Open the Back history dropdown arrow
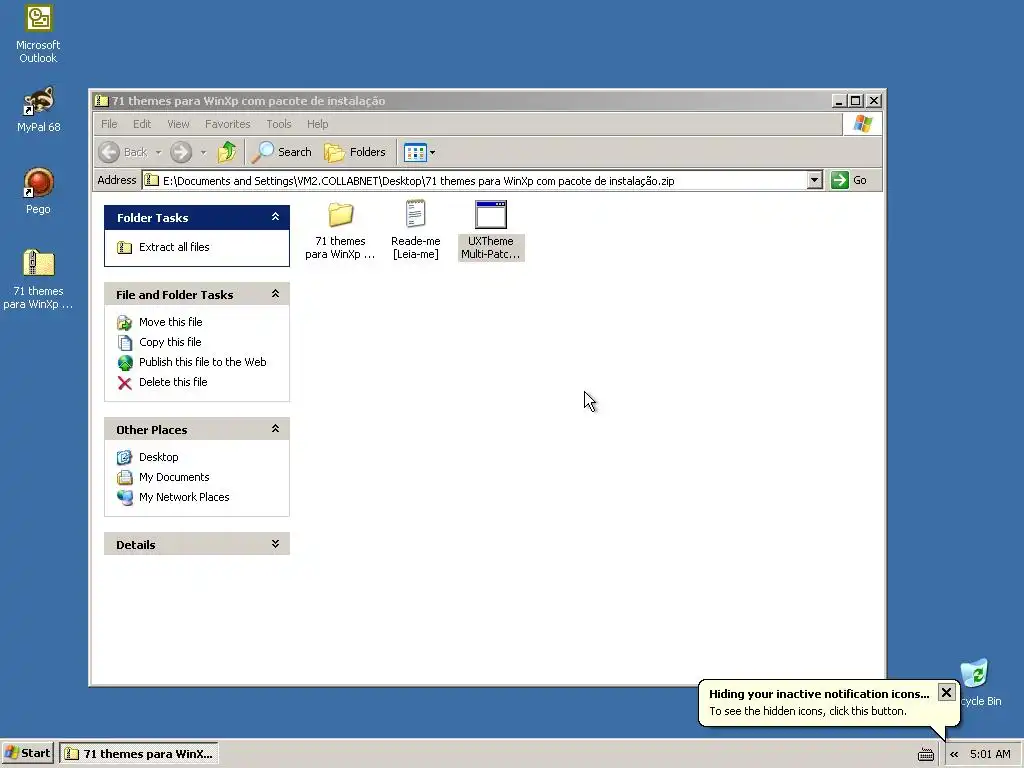Screen dimensions: 1024x768 (x=158, y=153)
